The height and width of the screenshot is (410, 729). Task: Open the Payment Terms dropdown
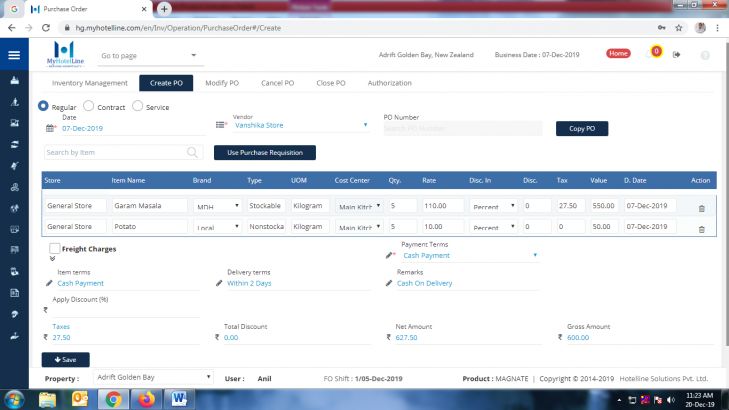pos(535,255)
